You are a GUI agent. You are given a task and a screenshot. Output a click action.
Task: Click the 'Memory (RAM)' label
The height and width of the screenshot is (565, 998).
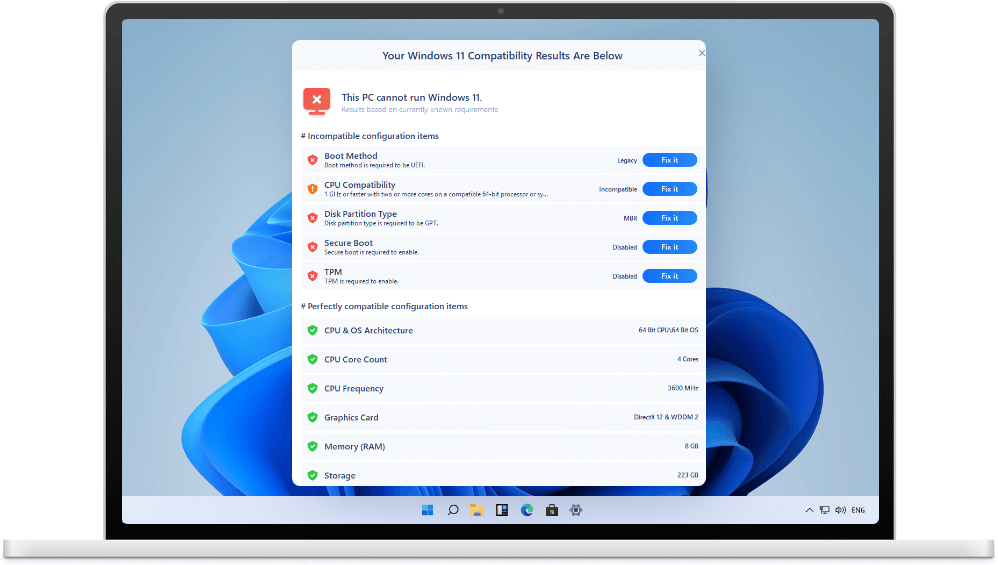coord(355,447)
